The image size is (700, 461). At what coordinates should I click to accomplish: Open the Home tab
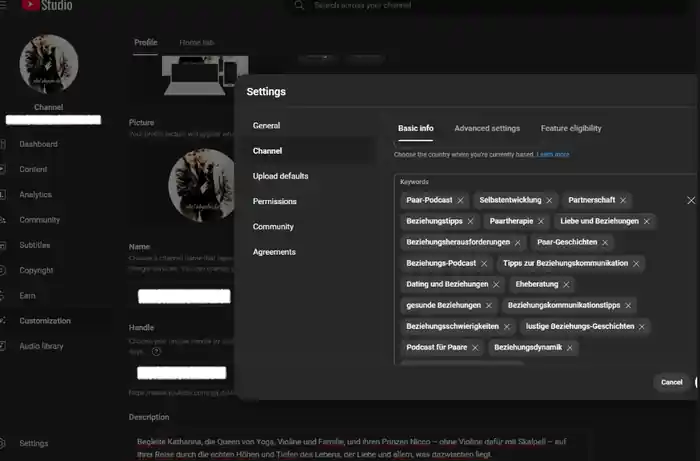click(197, 42)
